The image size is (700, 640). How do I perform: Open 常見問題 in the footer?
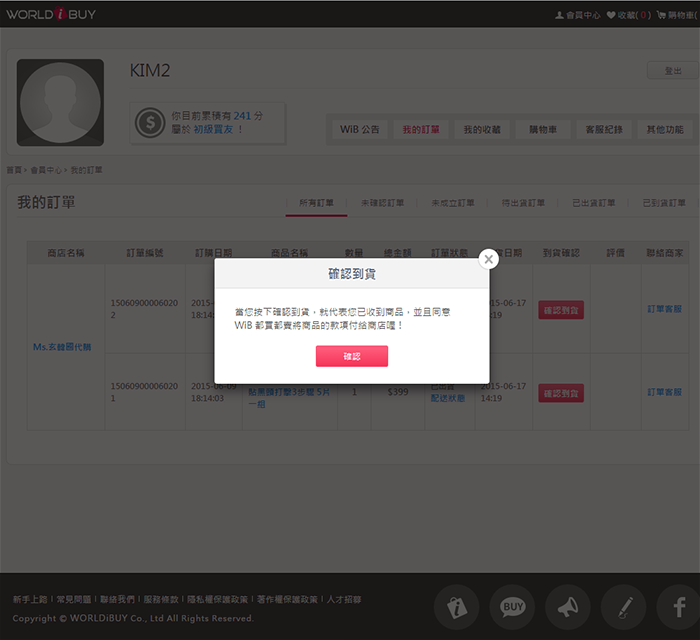tap(74, 599)
